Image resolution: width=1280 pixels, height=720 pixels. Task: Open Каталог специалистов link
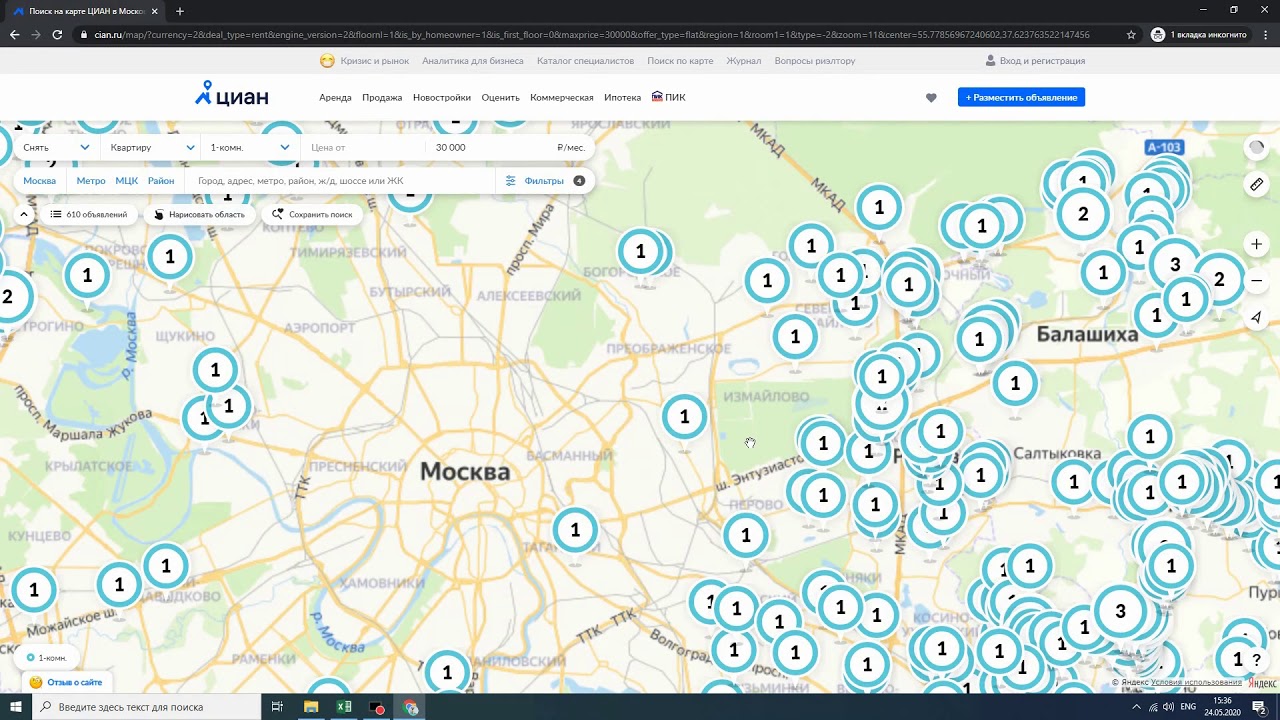pos(585,61)
